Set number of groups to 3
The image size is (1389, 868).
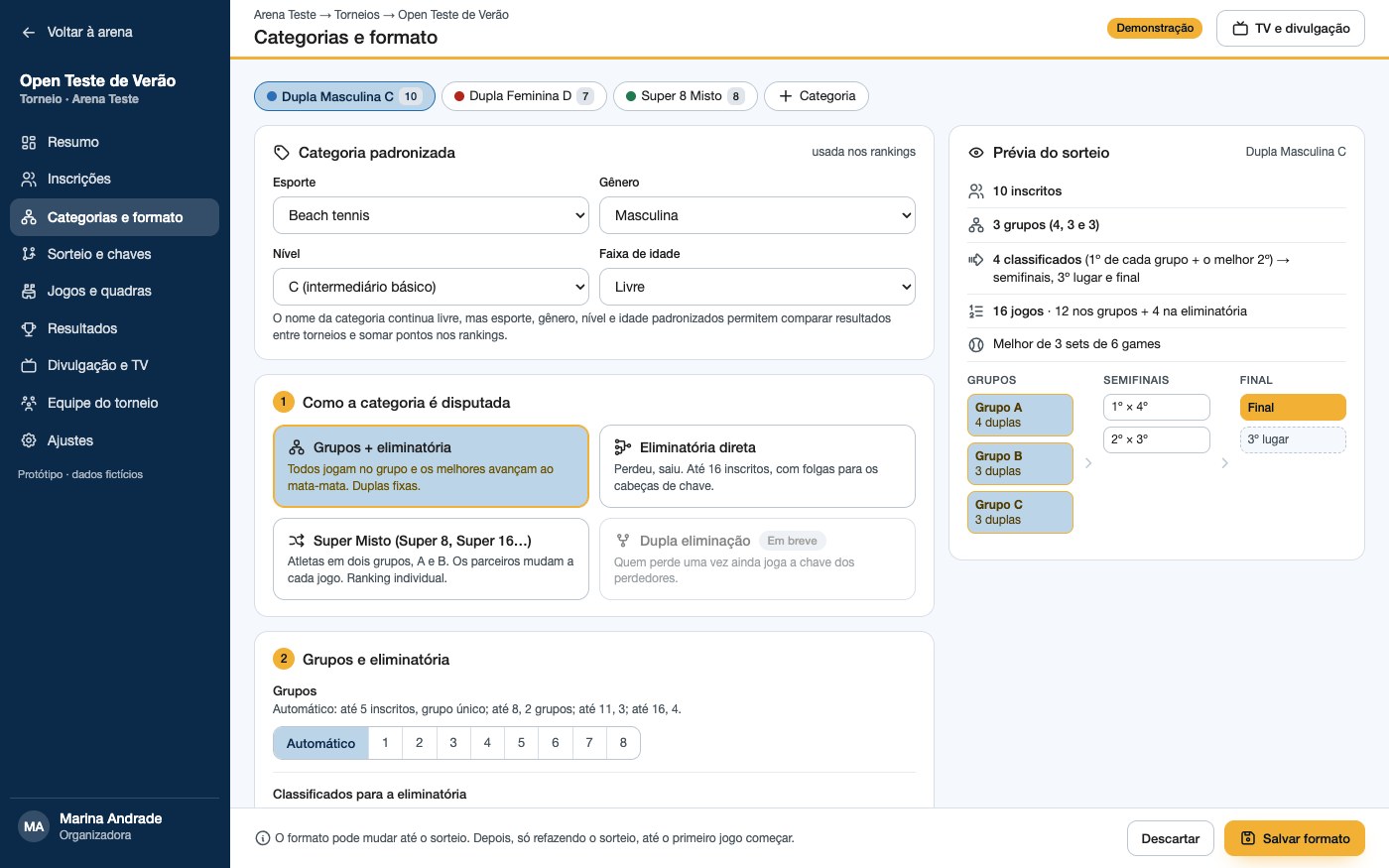(x=453, y=743)
